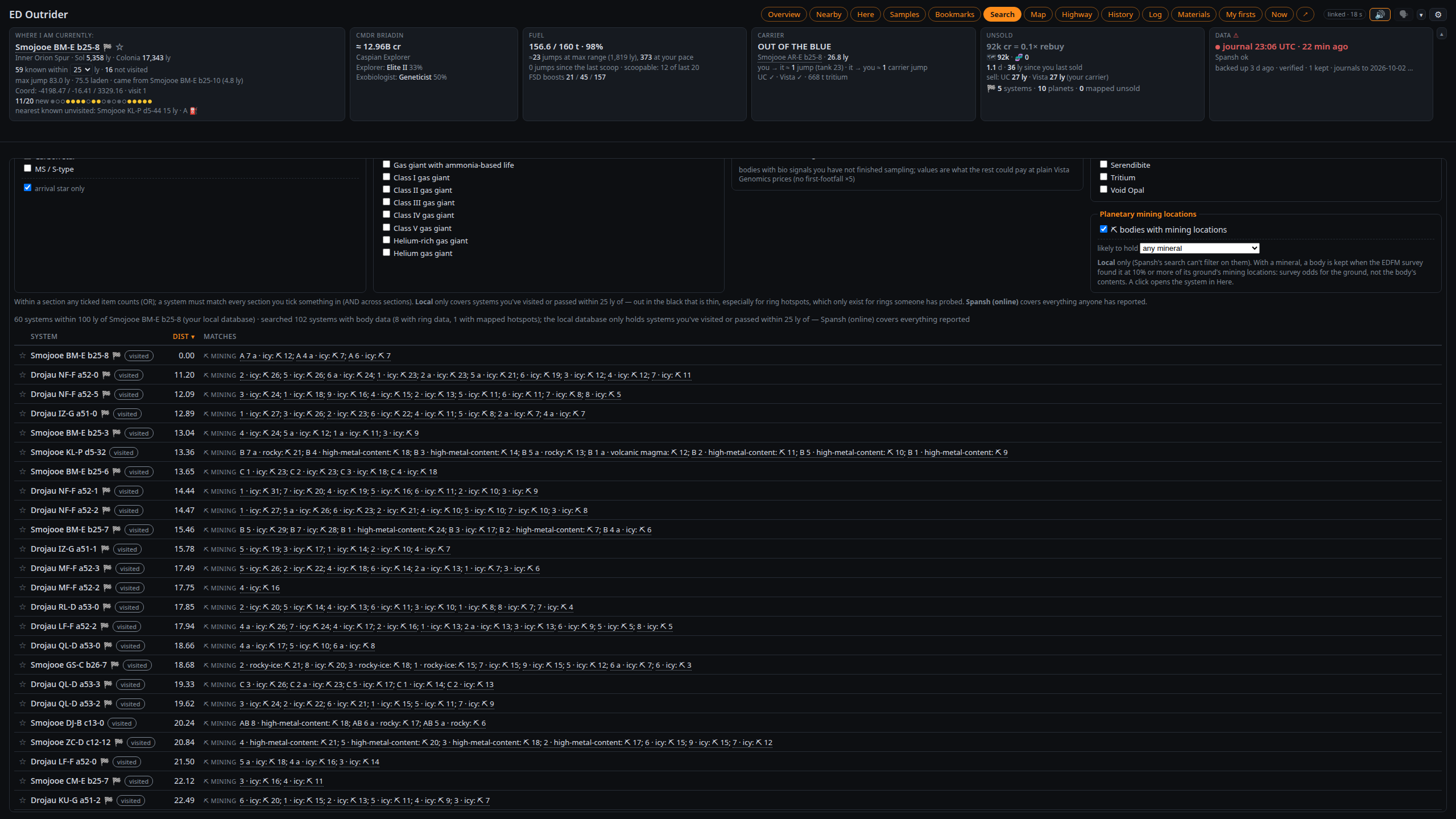Tick the MS / S-type checkbox
The image size is (1456, 819).
(x=27, y=168)
